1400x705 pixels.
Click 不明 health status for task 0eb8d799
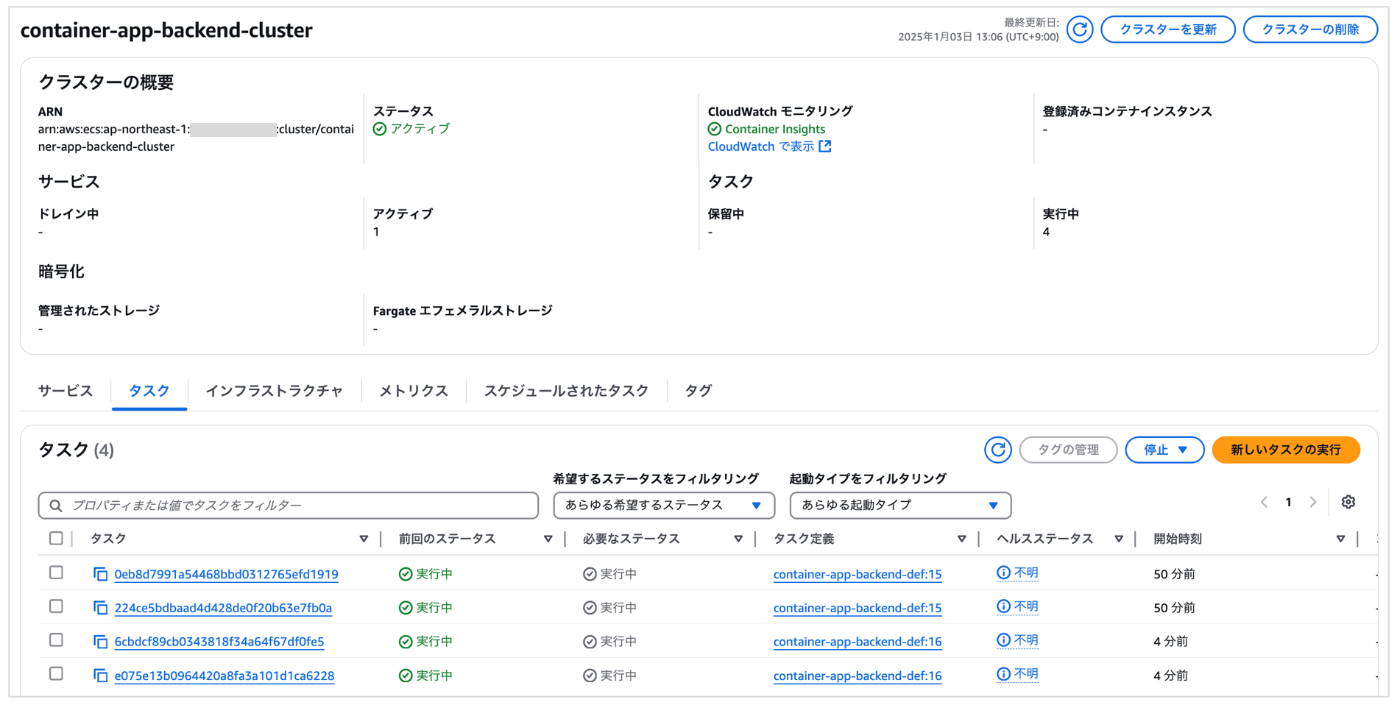click(1026, 573)
